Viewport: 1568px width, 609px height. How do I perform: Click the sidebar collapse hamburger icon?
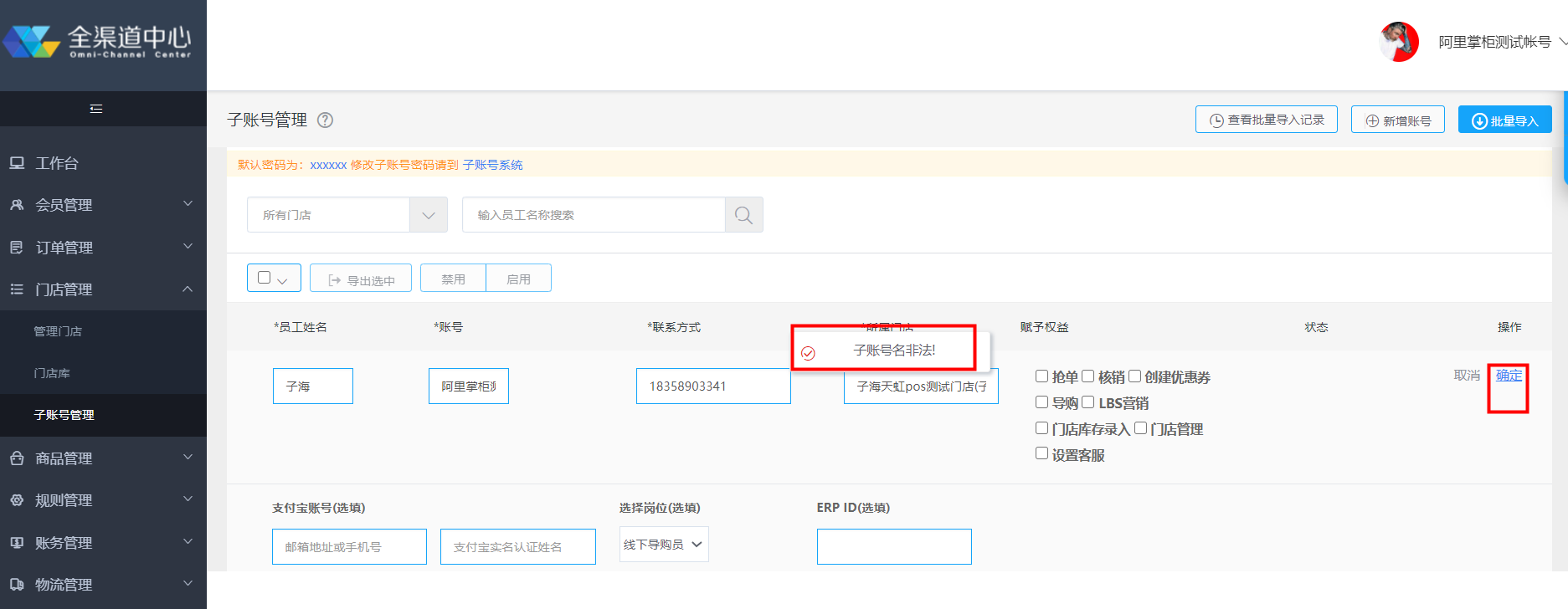coord(96,109)
